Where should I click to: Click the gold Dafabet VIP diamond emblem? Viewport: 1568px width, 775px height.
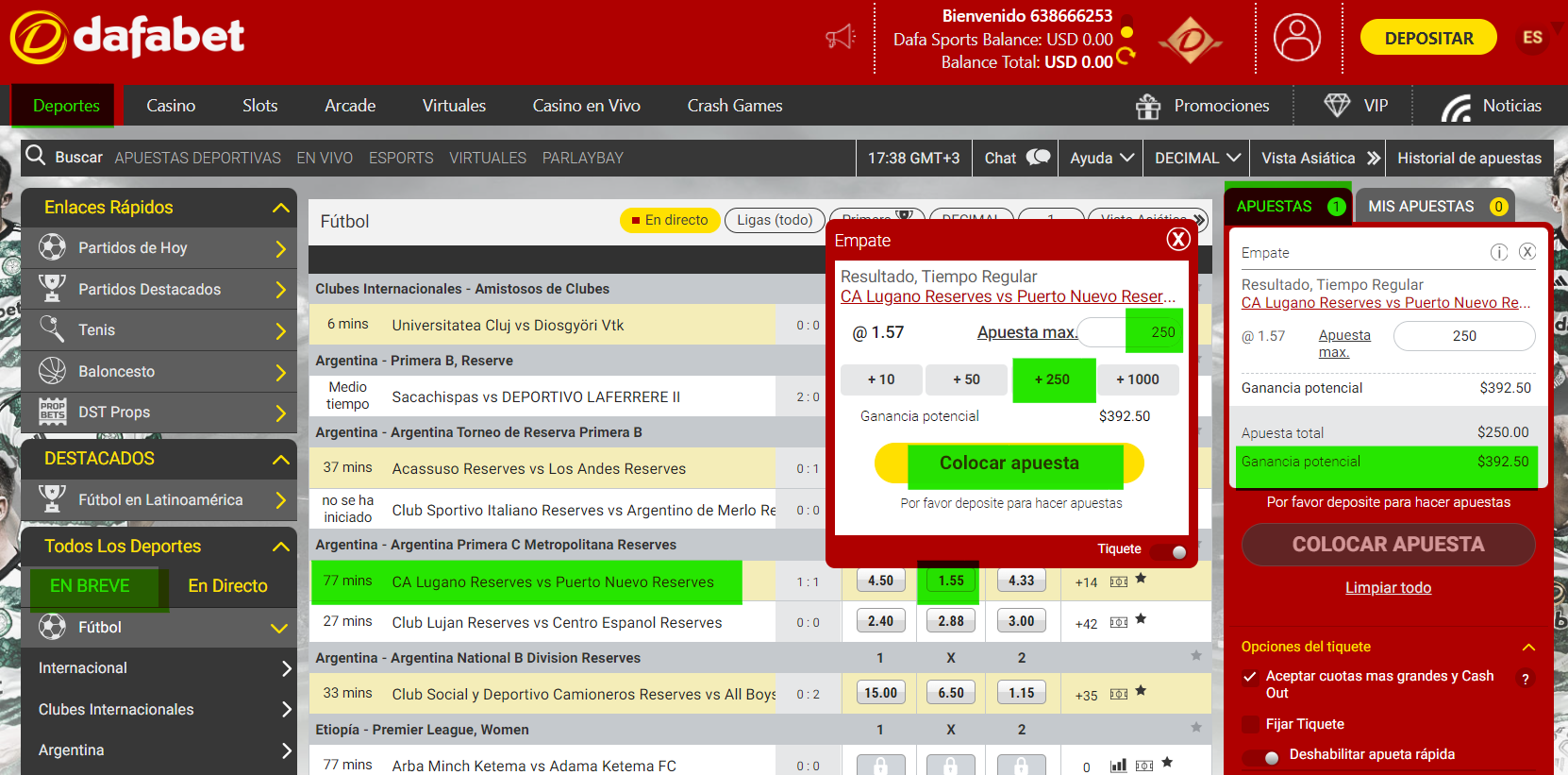[1191, 40]
